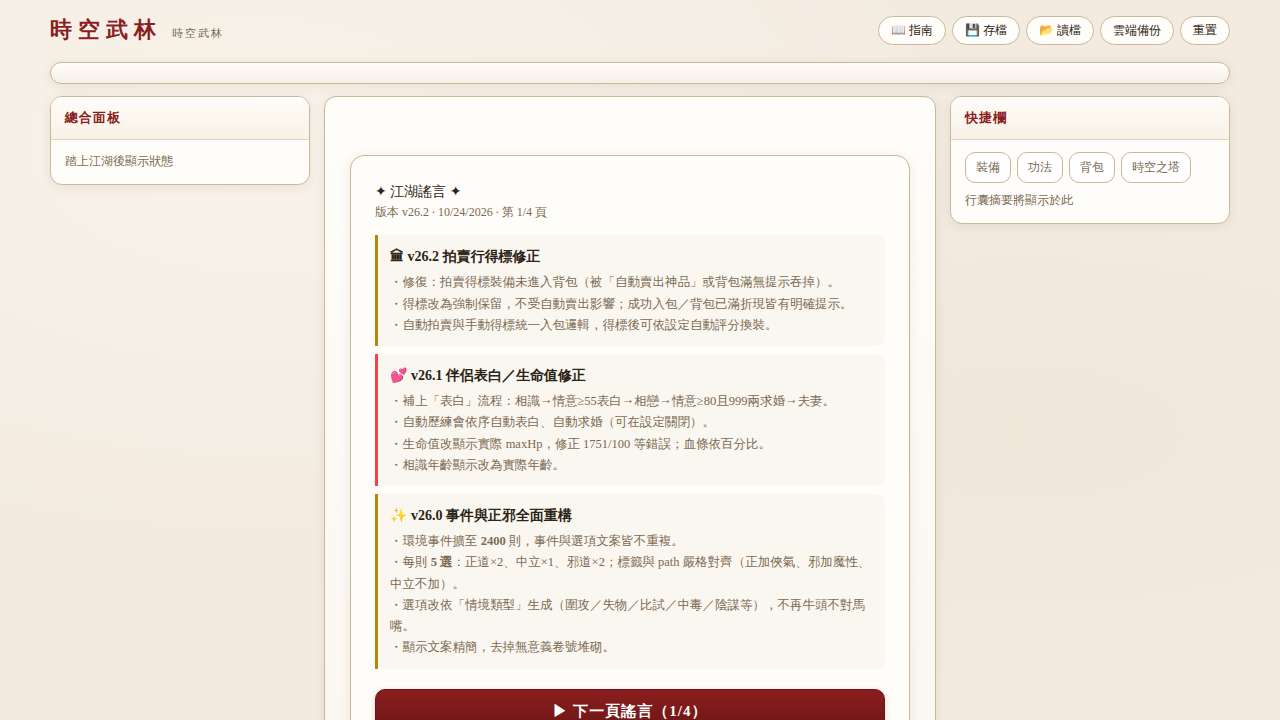Image resolution: width=1280 pixels, height=720 pixels.
Task: Open the 背包 backpack shortcut
Action: [x=1091, y=167]
